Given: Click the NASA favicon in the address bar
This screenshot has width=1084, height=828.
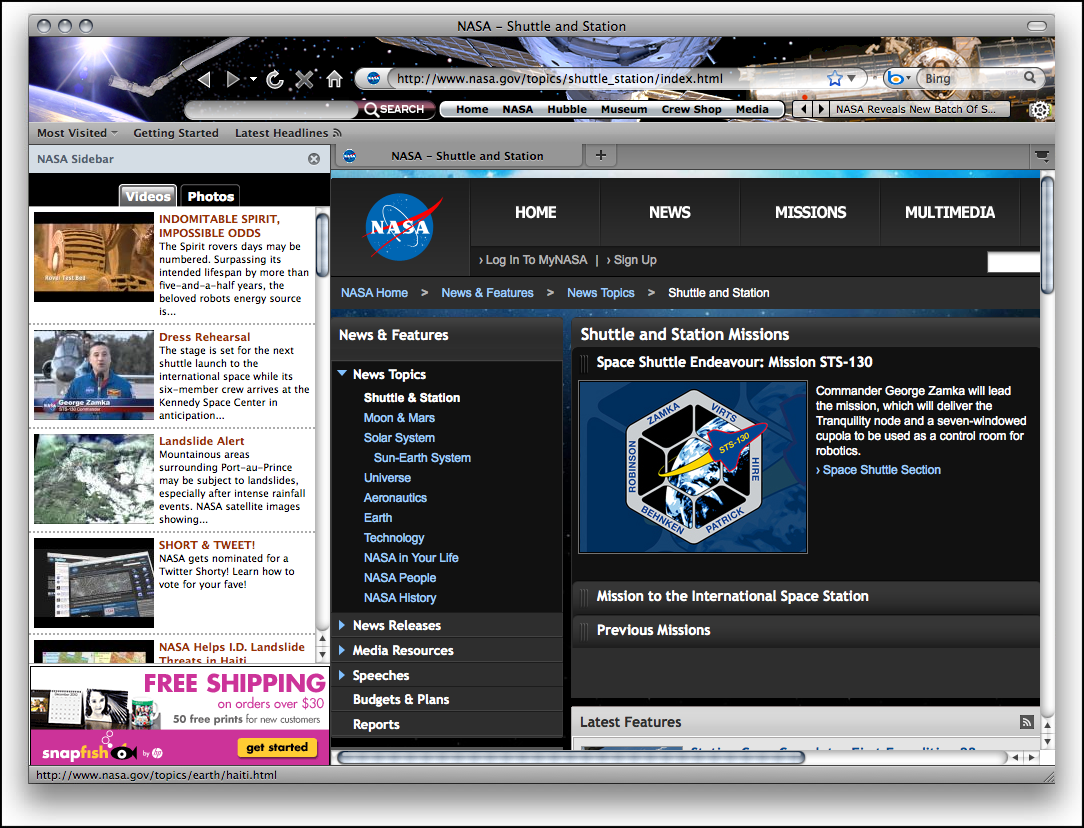Looking at the screenshot, I should pyautogui.click(x=373, y=78).
